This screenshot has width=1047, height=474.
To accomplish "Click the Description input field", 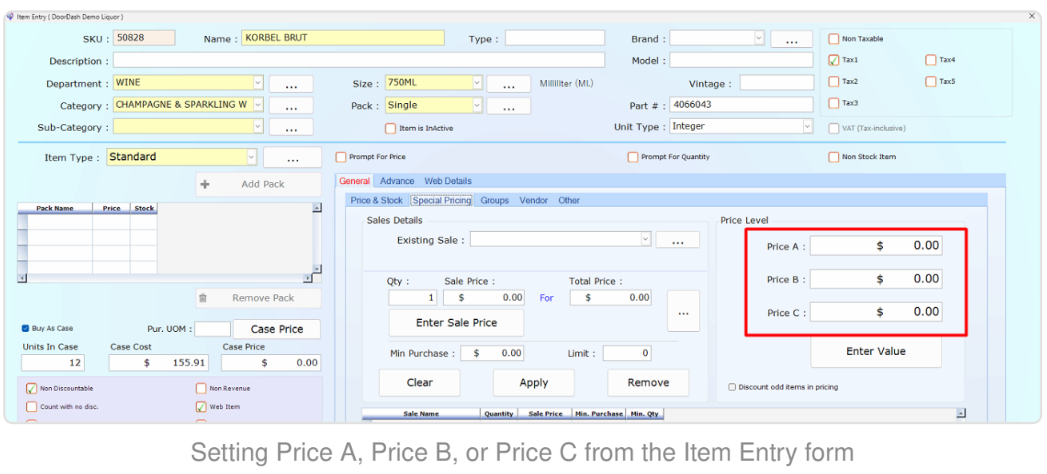I will [x=359, y=60].
